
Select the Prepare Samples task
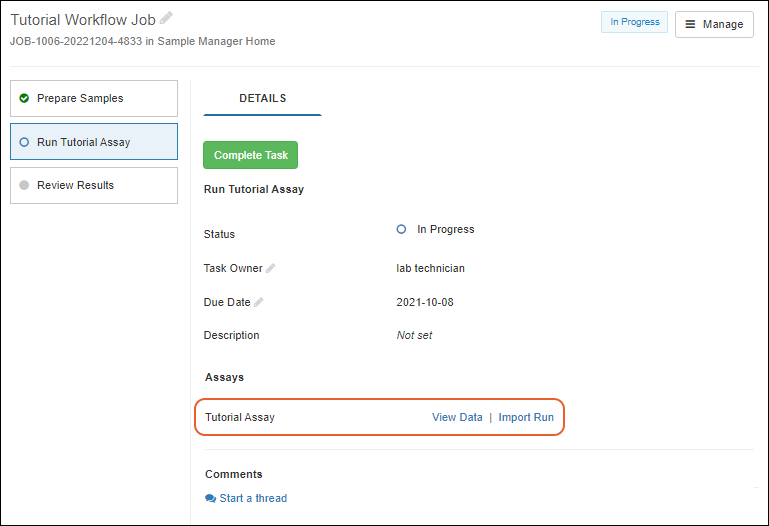93,98
